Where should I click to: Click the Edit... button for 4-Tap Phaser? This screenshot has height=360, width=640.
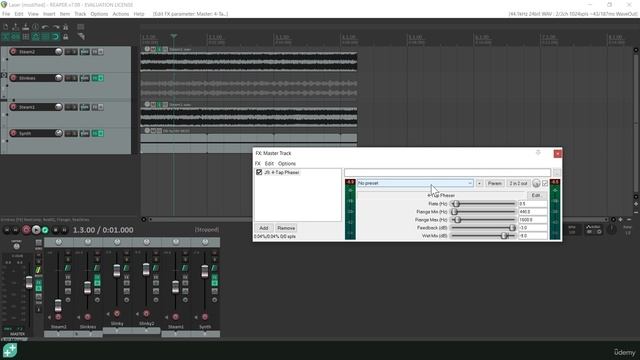[536, 195]
